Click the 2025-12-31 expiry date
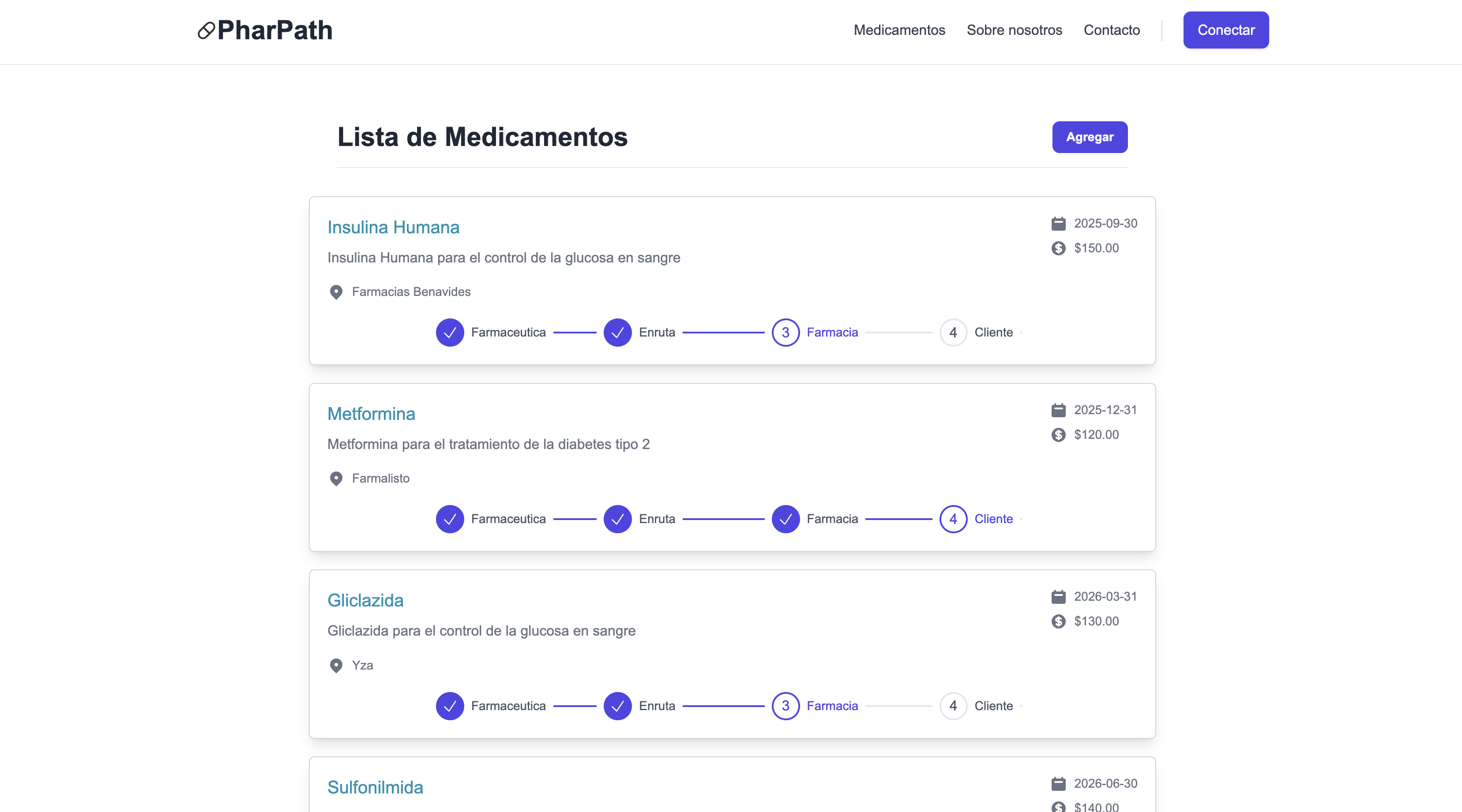 click(x=1105, y=410)
